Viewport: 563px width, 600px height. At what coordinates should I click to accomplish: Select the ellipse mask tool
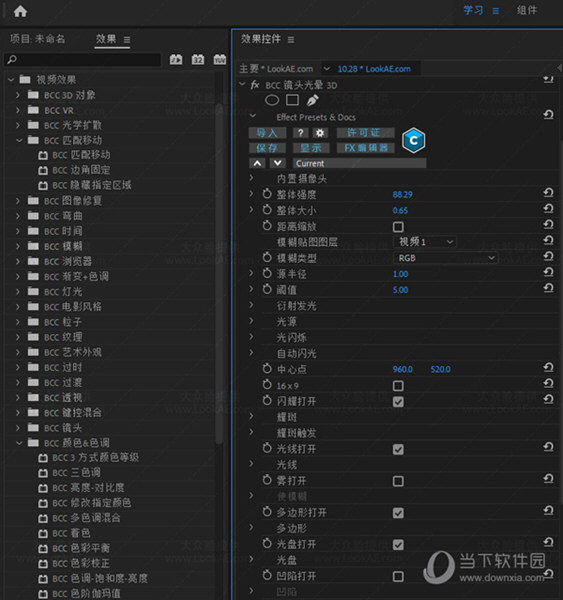coord(272,100)
